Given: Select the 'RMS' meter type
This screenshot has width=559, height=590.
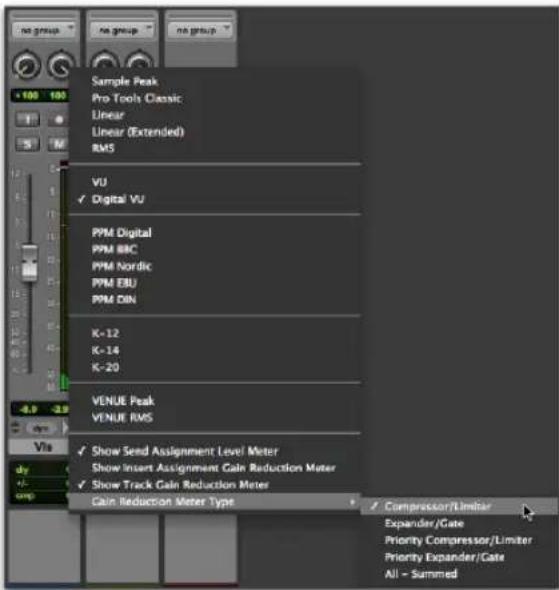Looking at the screenshot, I should (103, 148).
